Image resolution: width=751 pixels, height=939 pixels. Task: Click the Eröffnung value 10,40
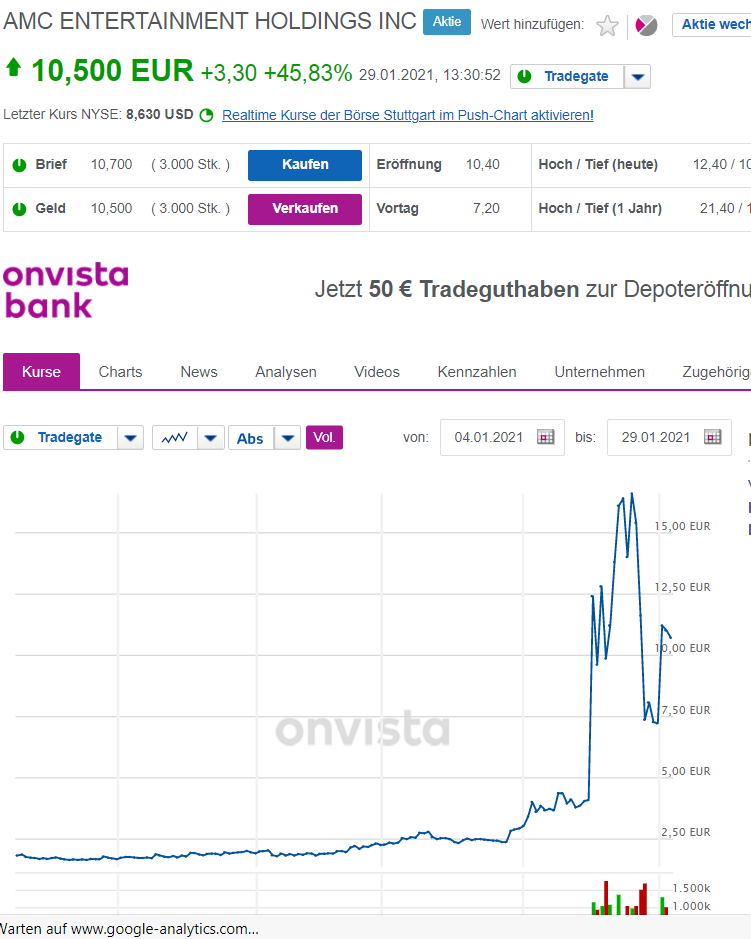[483, 165]
